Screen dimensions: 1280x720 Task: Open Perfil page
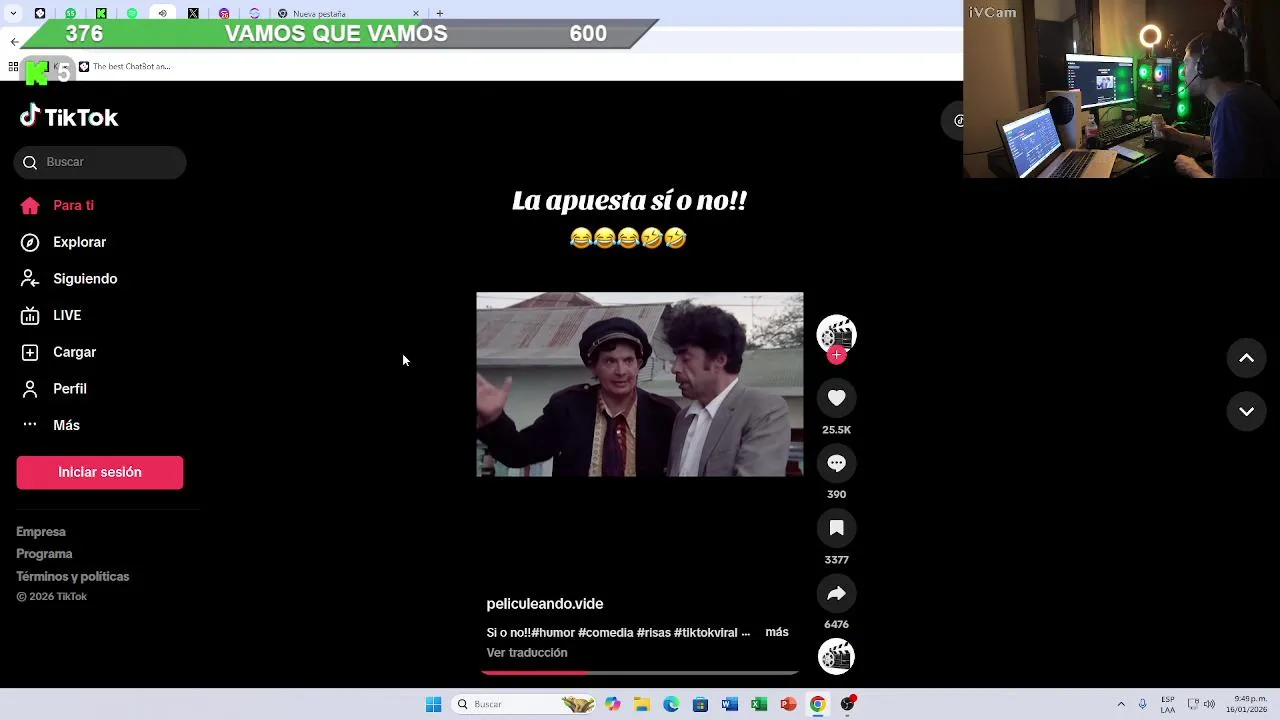point(55,389)
